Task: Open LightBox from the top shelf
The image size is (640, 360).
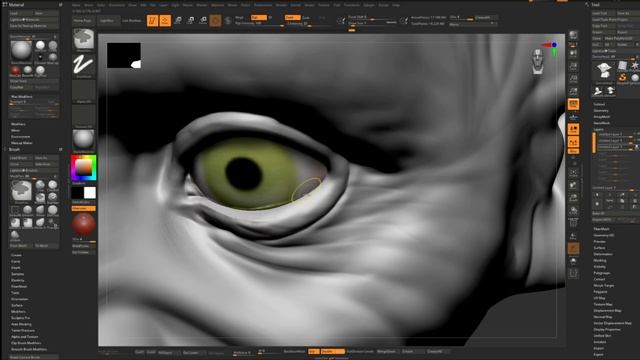Action: [x=107, y=20]
